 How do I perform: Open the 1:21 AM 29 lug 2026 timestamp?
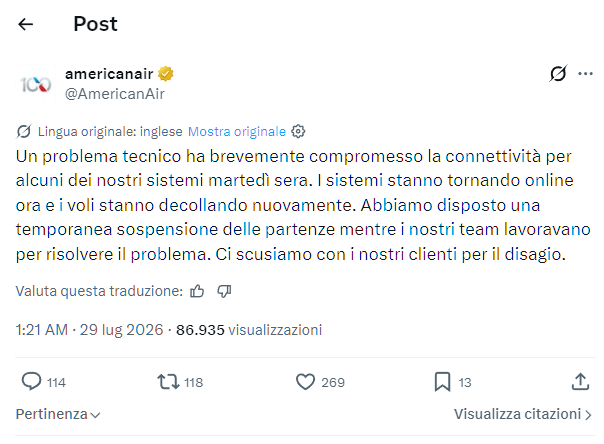[89, 330]
